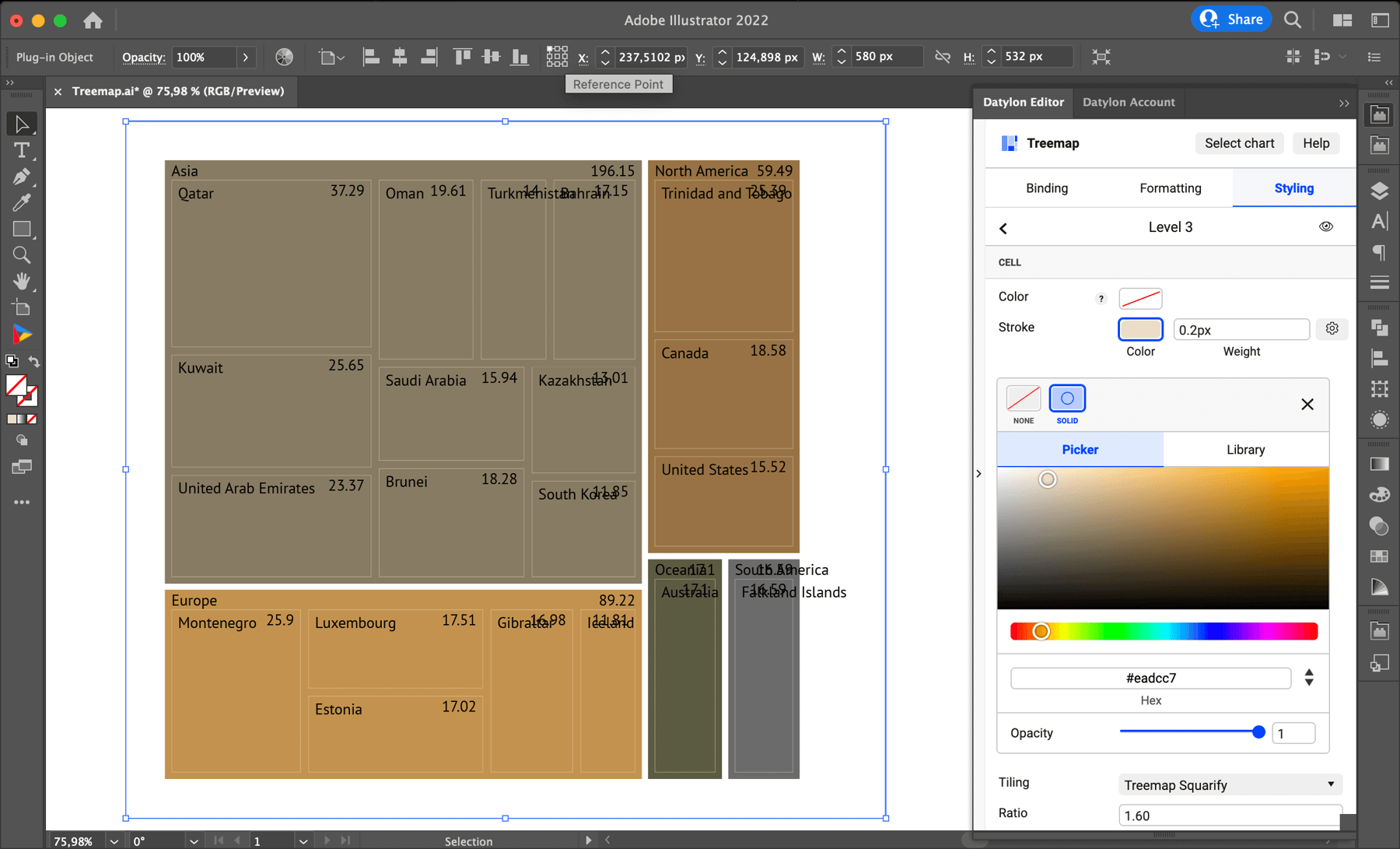The width and height of the screenshot is (1400, 849).
Task: Select the NONE stroke color option
Action: pos(1023,398)
